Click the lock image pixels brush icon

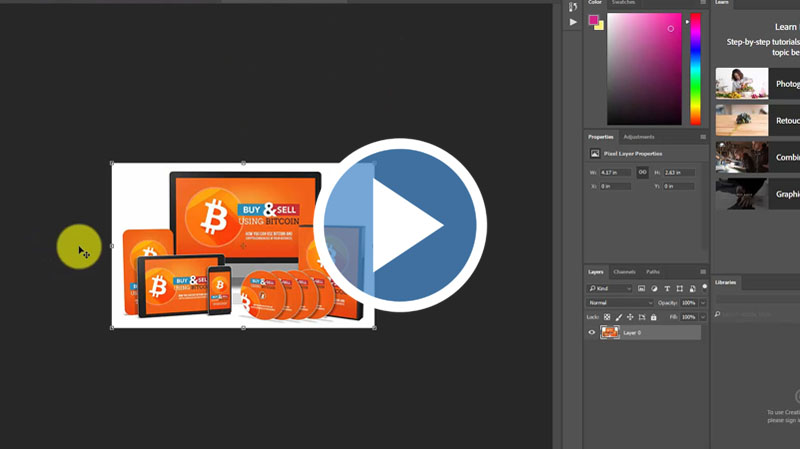[619, 317]
